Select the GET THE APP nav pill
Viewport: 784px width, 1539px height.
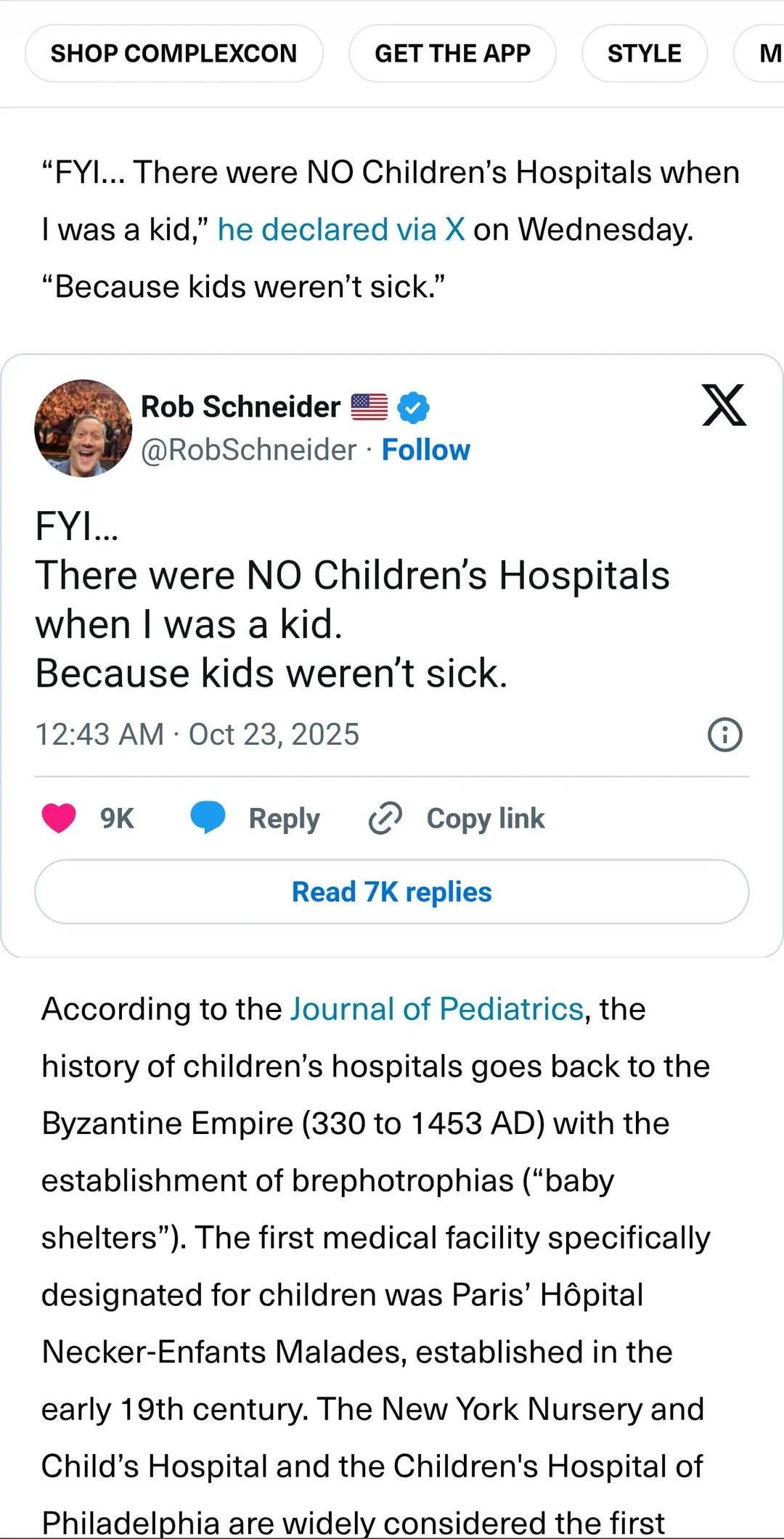(x=452, y=54)
